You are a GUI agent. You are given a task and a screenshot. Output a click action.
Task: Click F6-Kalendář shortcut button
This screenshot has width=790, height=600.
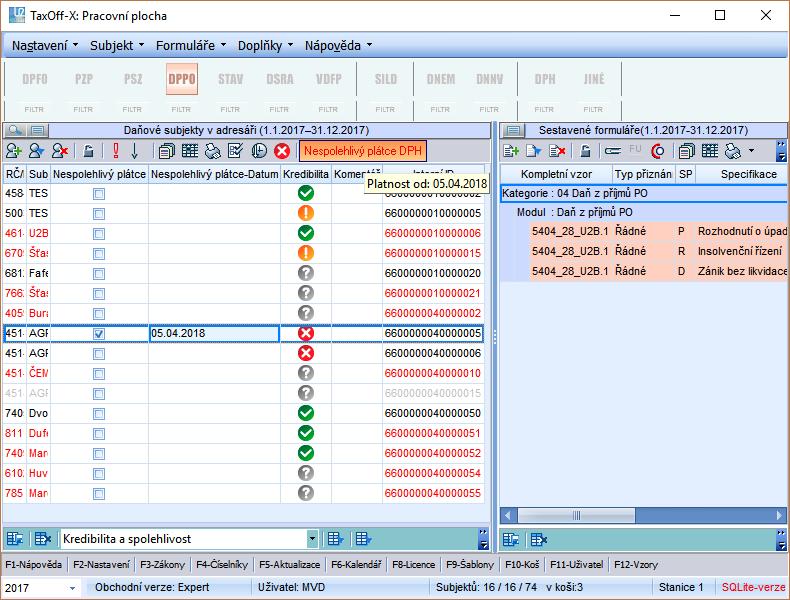pos(356,565)
